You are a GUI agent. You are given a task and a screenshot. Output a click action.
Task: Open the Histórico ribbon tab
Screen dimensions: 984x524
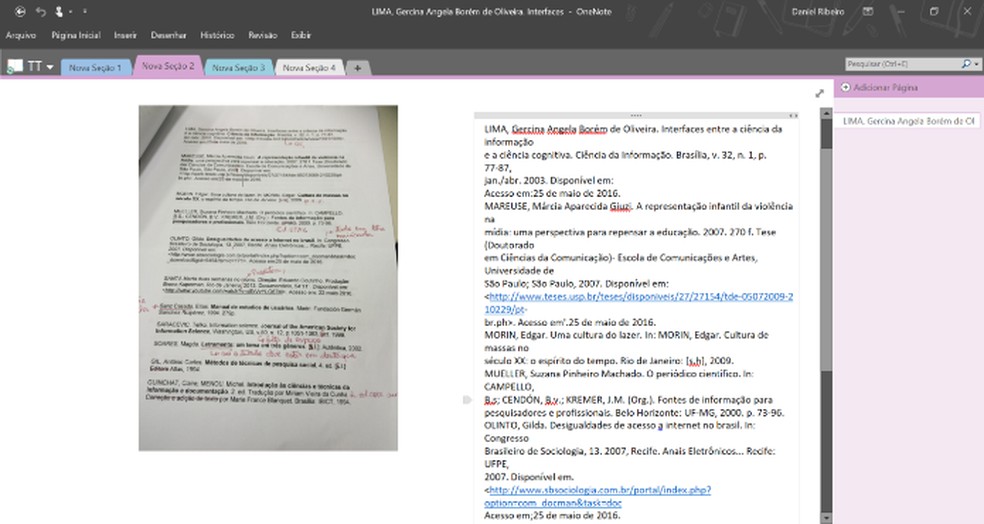(217, 35)
